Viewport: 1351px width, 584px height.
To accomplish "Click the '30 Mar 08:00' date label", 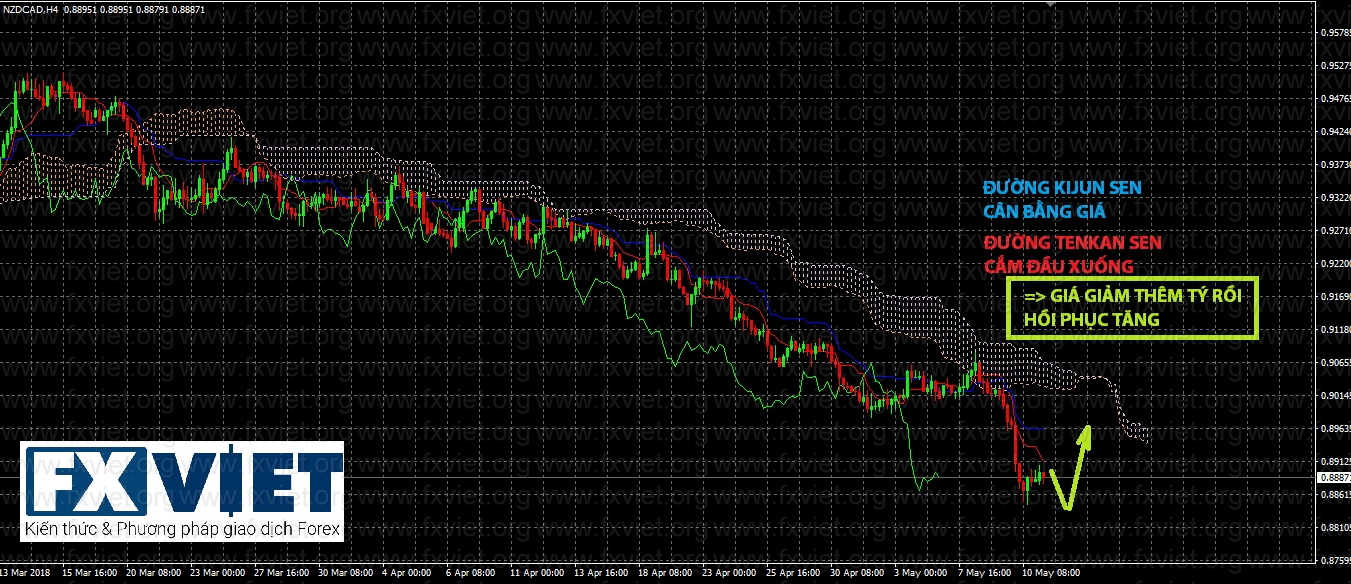I will click(345, 574).
